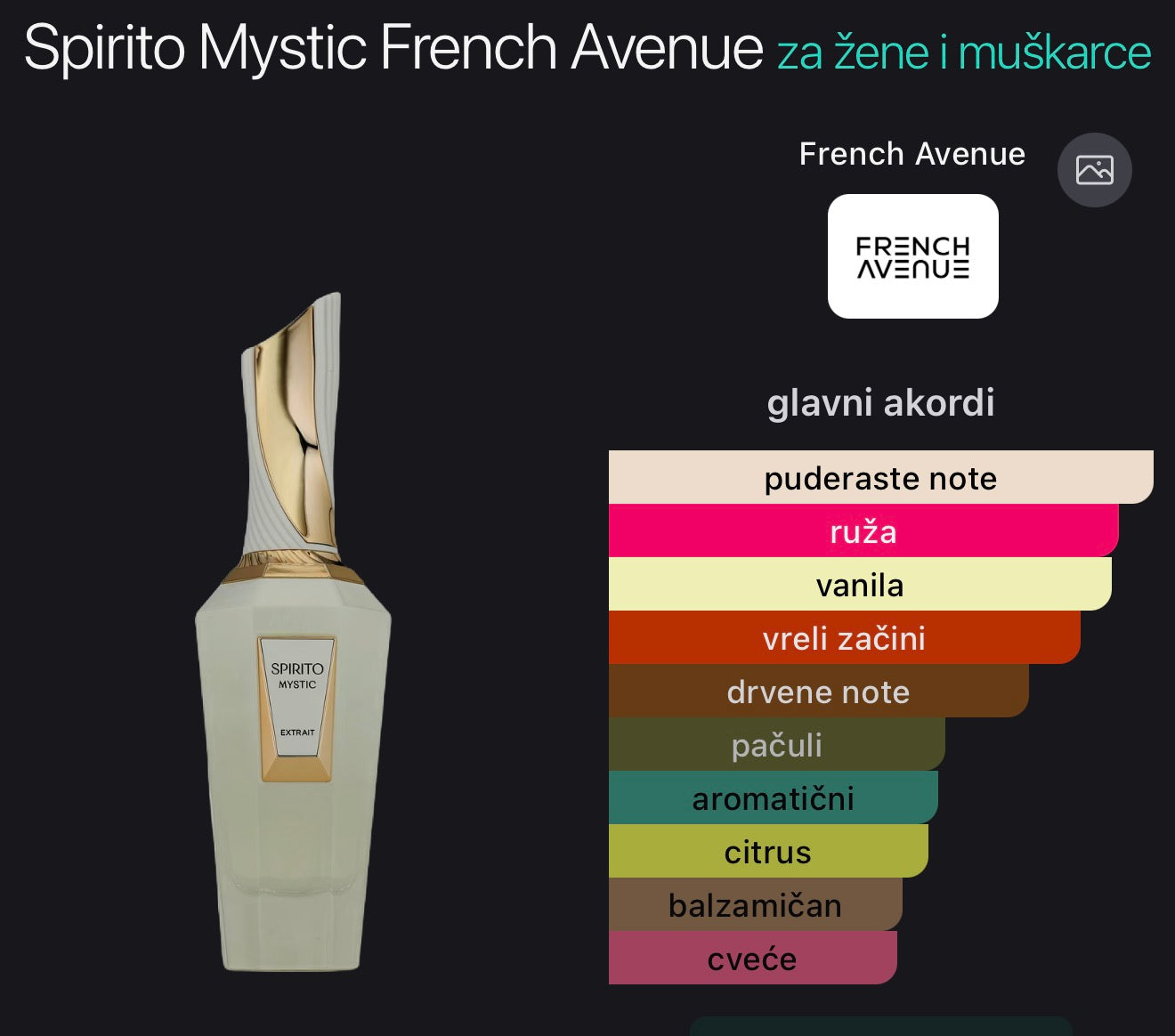Click the vreli začini accord bar

pos(844,637)
